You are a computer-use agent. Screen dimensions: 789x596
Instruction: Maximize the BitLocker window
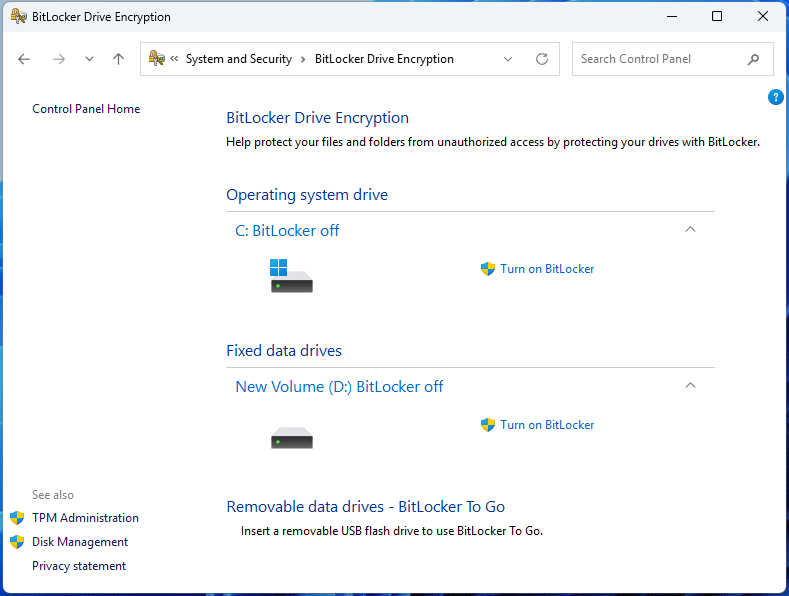[x=717, y=16]
